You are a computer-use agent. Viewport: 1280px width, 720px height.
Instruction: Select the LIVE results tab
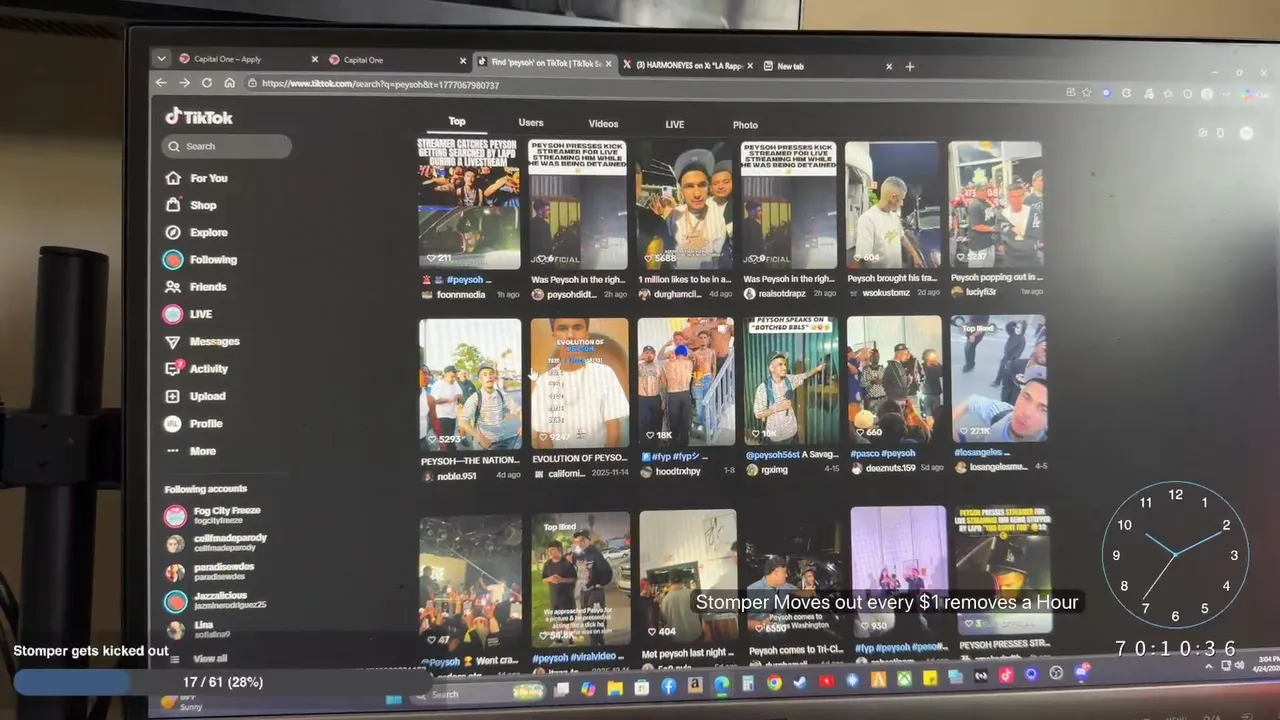tap(675, 125)
